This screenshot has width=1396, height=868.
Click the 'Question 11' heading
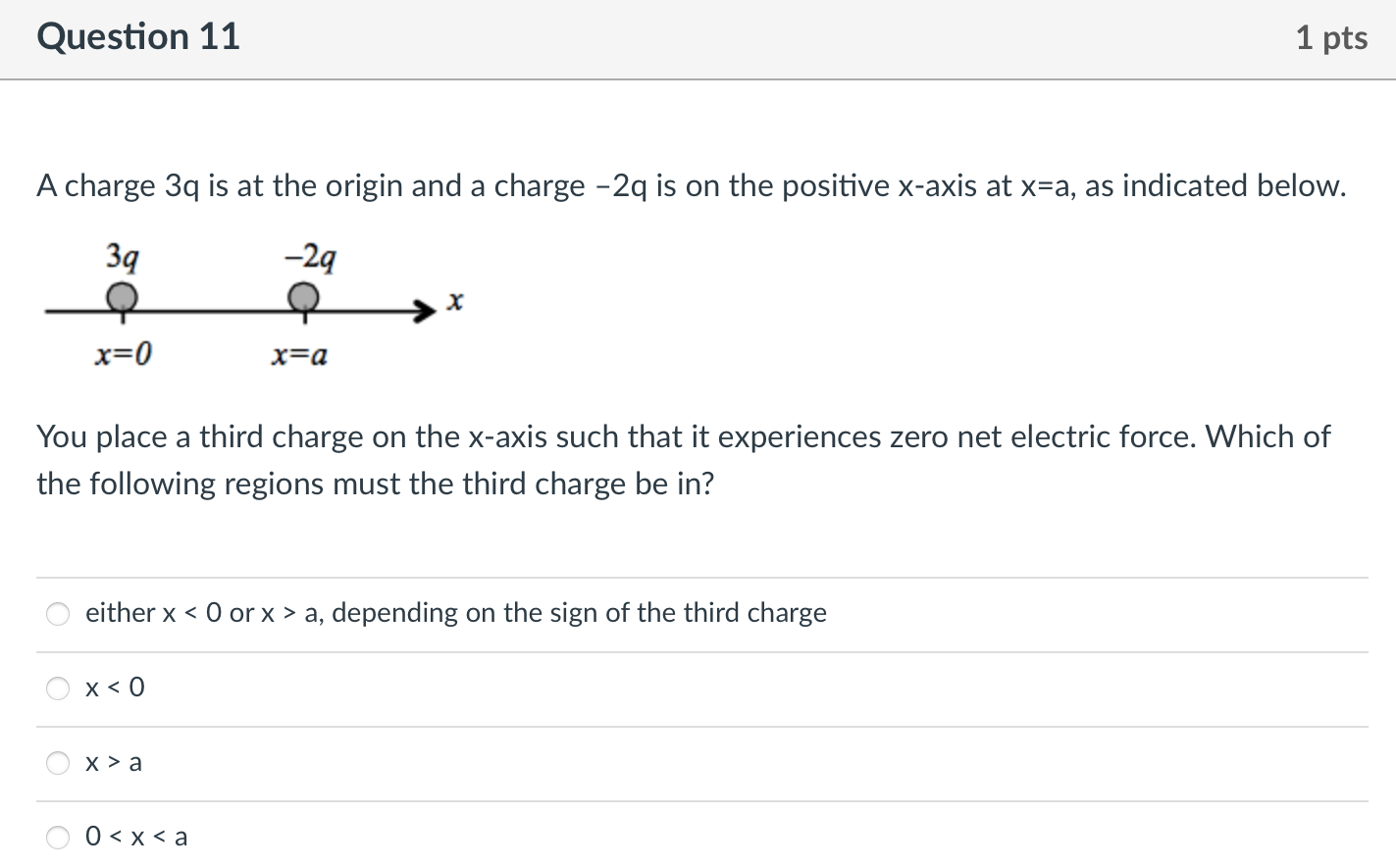click(x=138, y=36)
